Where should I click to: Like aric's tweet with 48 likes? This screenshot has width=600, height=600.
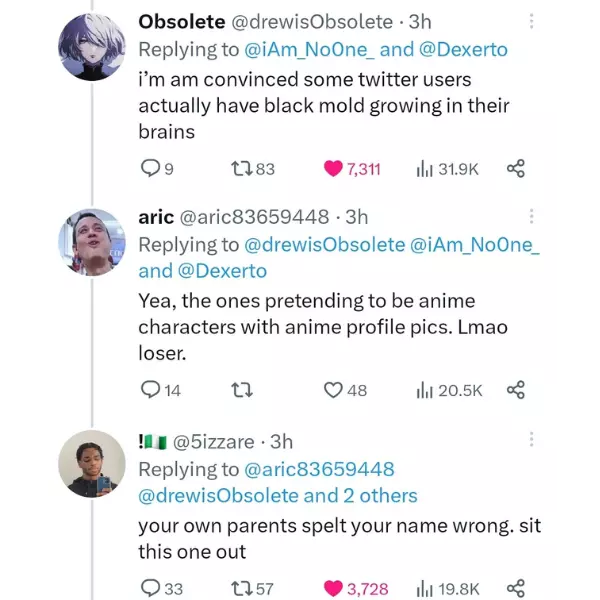tap(334, 389)
